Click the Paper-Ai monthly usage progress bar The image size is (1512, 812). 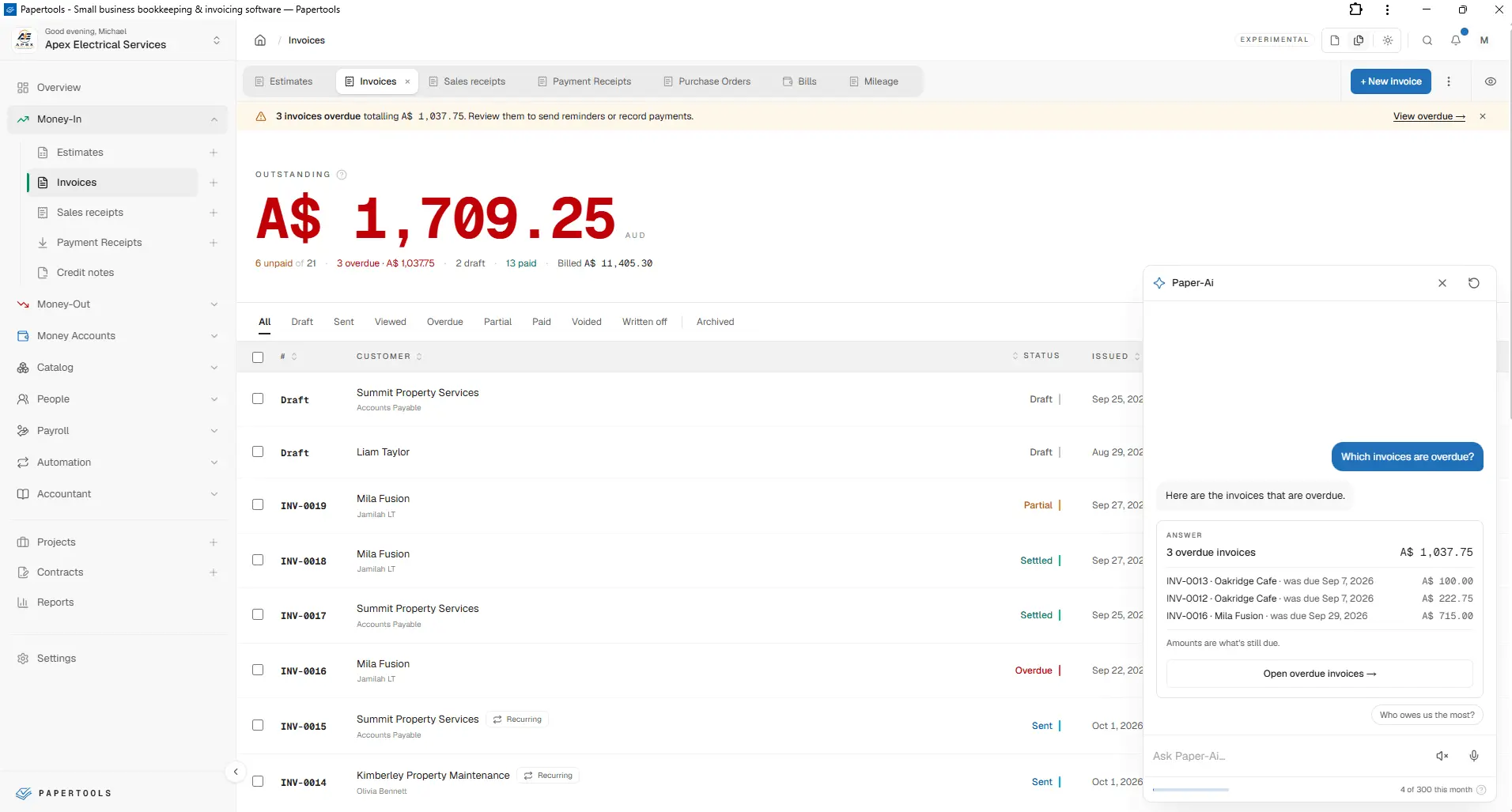coord(1191,789)
